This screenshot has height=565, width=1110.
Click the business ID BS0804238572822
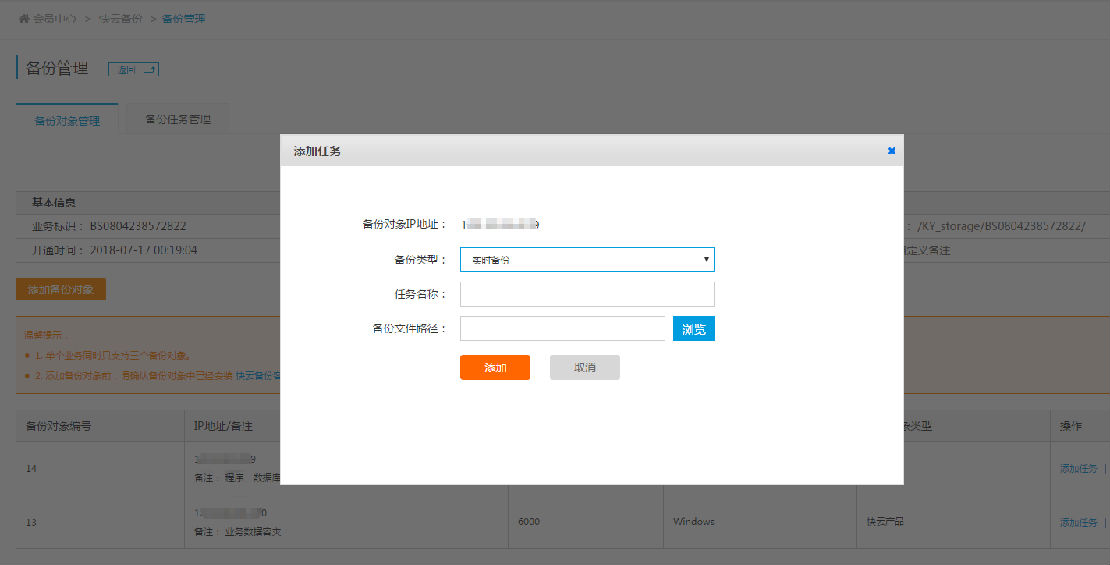[138, 226]
